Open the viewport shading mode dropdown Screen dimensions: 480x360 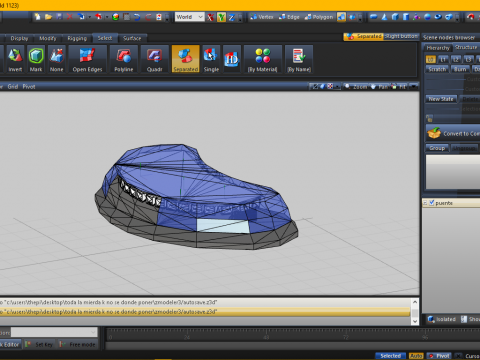[337, 87]
